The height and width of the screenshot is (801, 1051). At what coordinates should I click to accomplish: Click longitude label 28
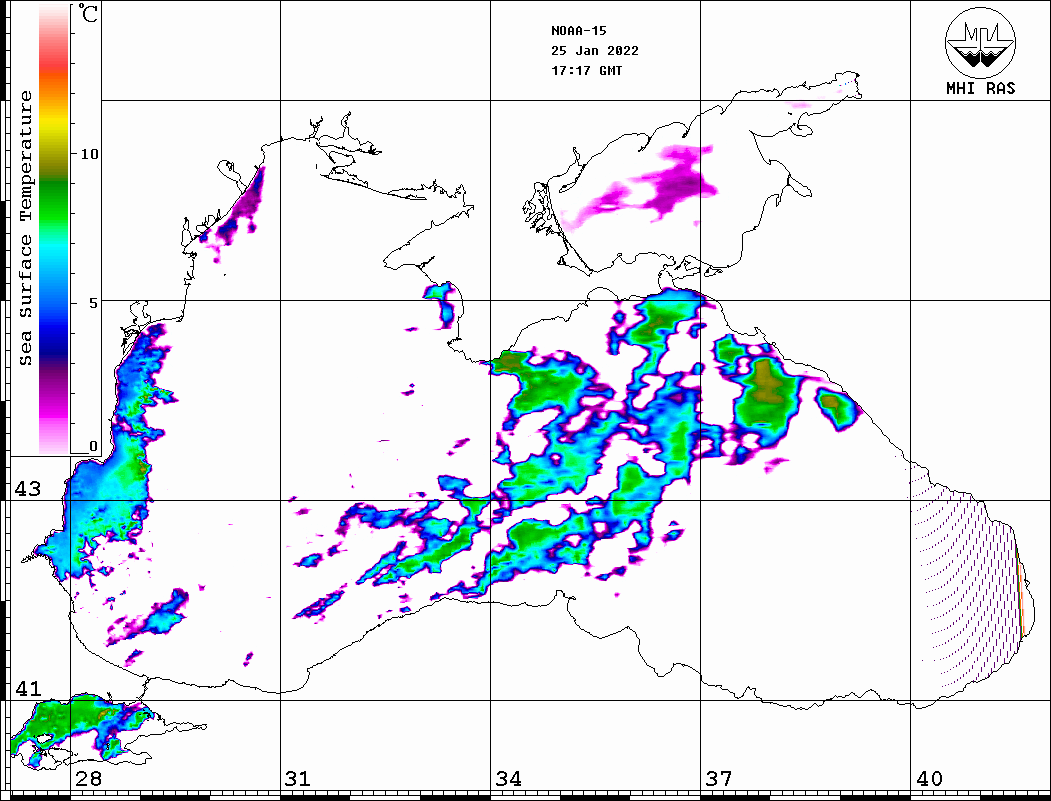(88, 778)
